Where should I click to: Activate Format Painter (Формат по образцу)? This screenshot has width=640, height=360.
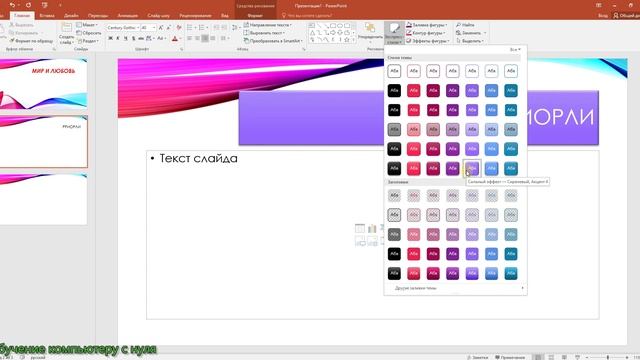(x=31, y=41)
